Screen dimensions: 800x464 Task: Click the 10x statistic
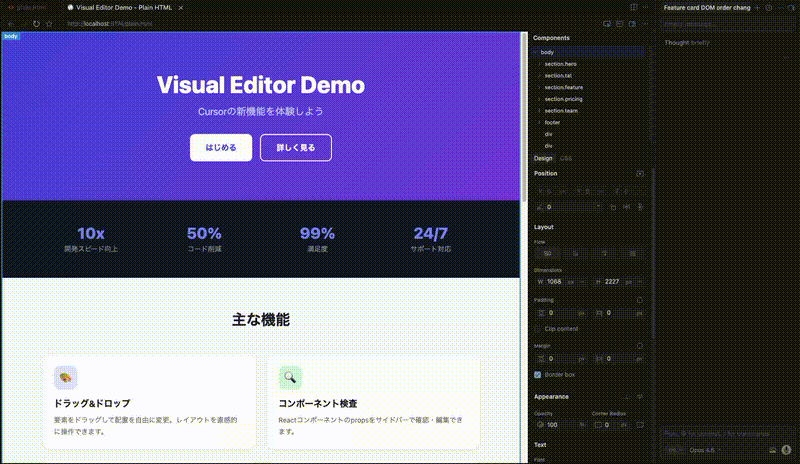click(x=91, y=233)
